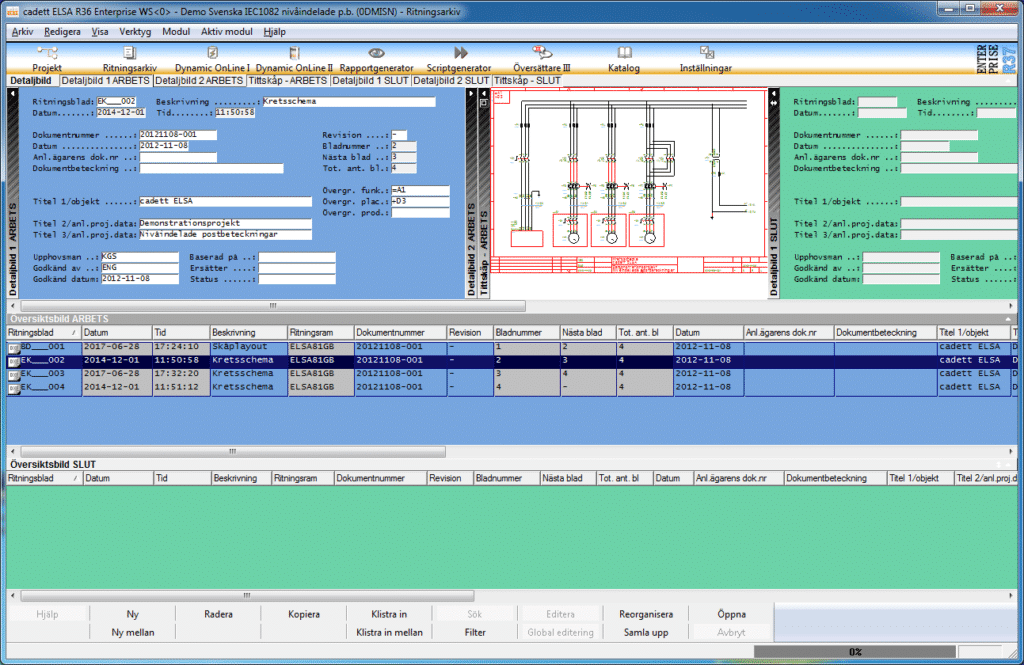Click the sheet icon for row EK___003

point(13,374)
